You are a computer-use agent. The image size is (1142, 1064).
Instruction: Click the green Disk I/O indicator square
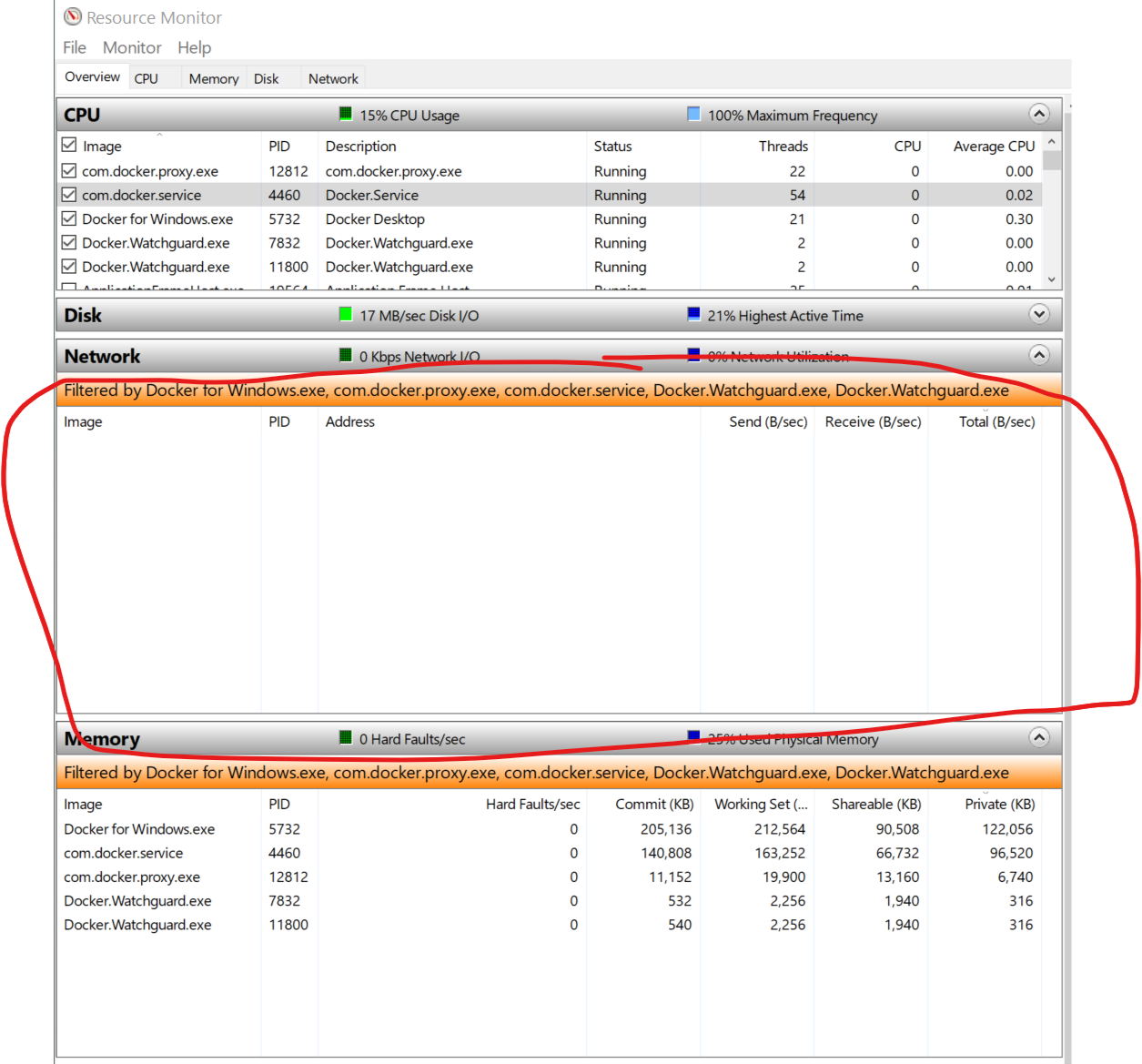pyautogui.click(x=346, y=314)
